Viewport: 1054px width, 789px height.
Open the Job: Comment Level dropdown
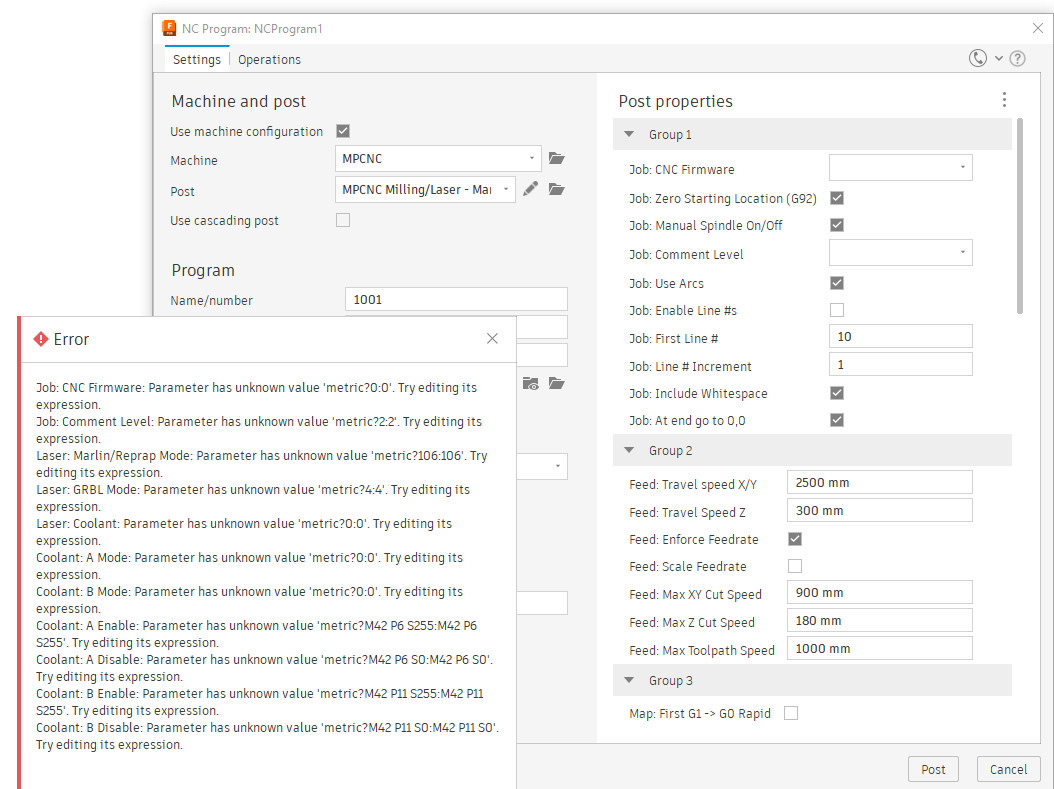click(x=900, y=253)
